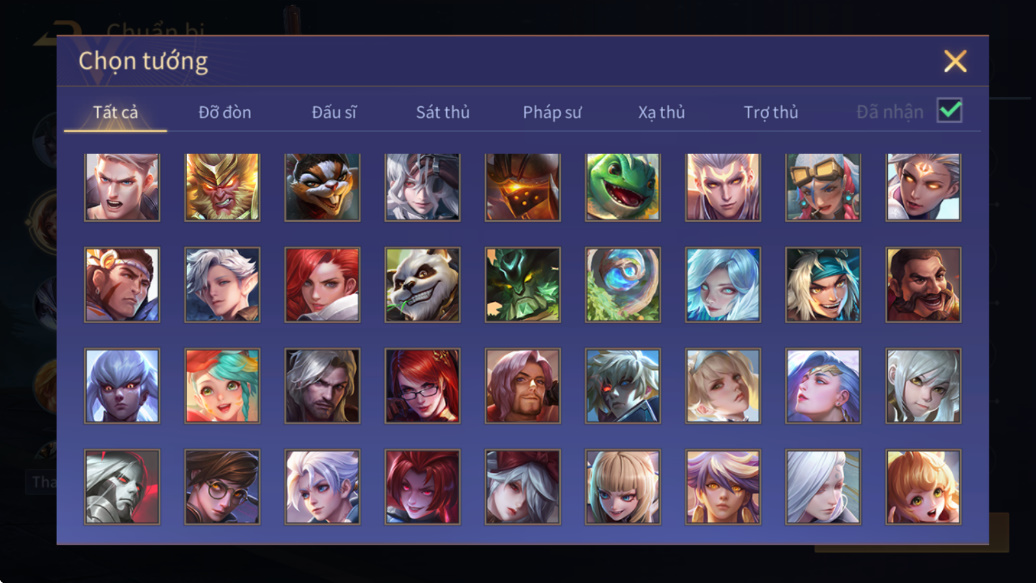The image size is (1036, 583).
Task: Choose the green chameleon hero portrait
Action: tap(622, 187)
